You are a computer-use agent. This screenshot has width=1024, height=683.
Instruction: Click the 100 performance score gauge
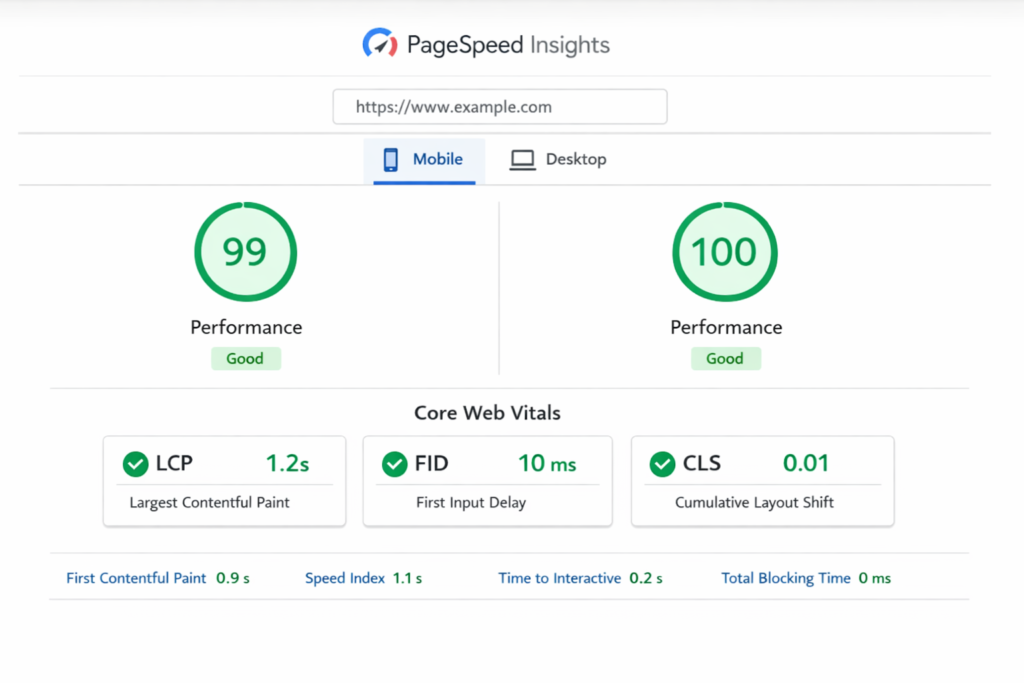point(725,253)
